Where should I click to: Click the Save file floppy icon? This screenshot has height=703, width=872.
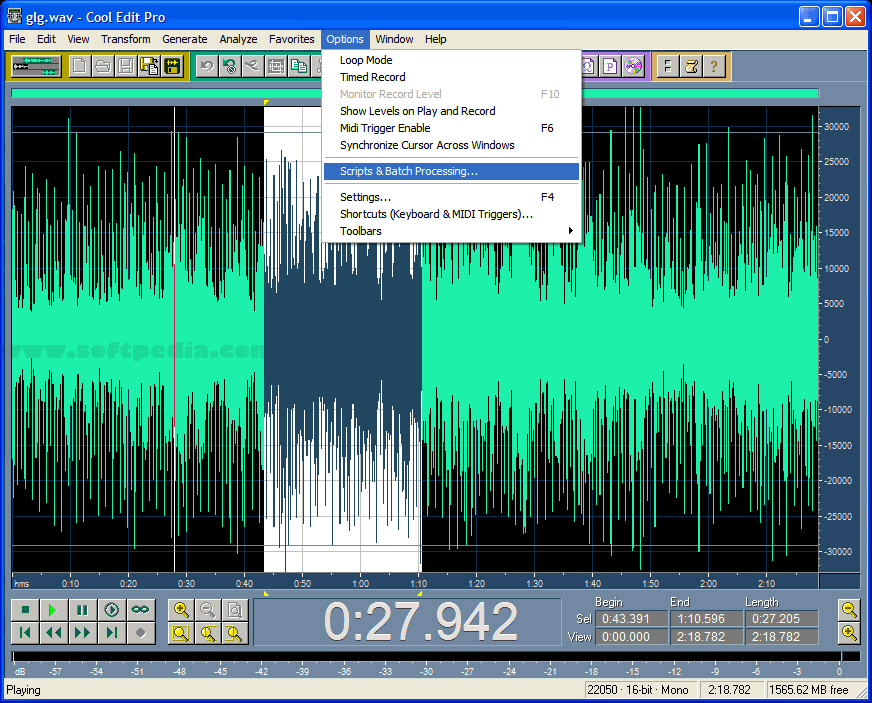point(126,66)
